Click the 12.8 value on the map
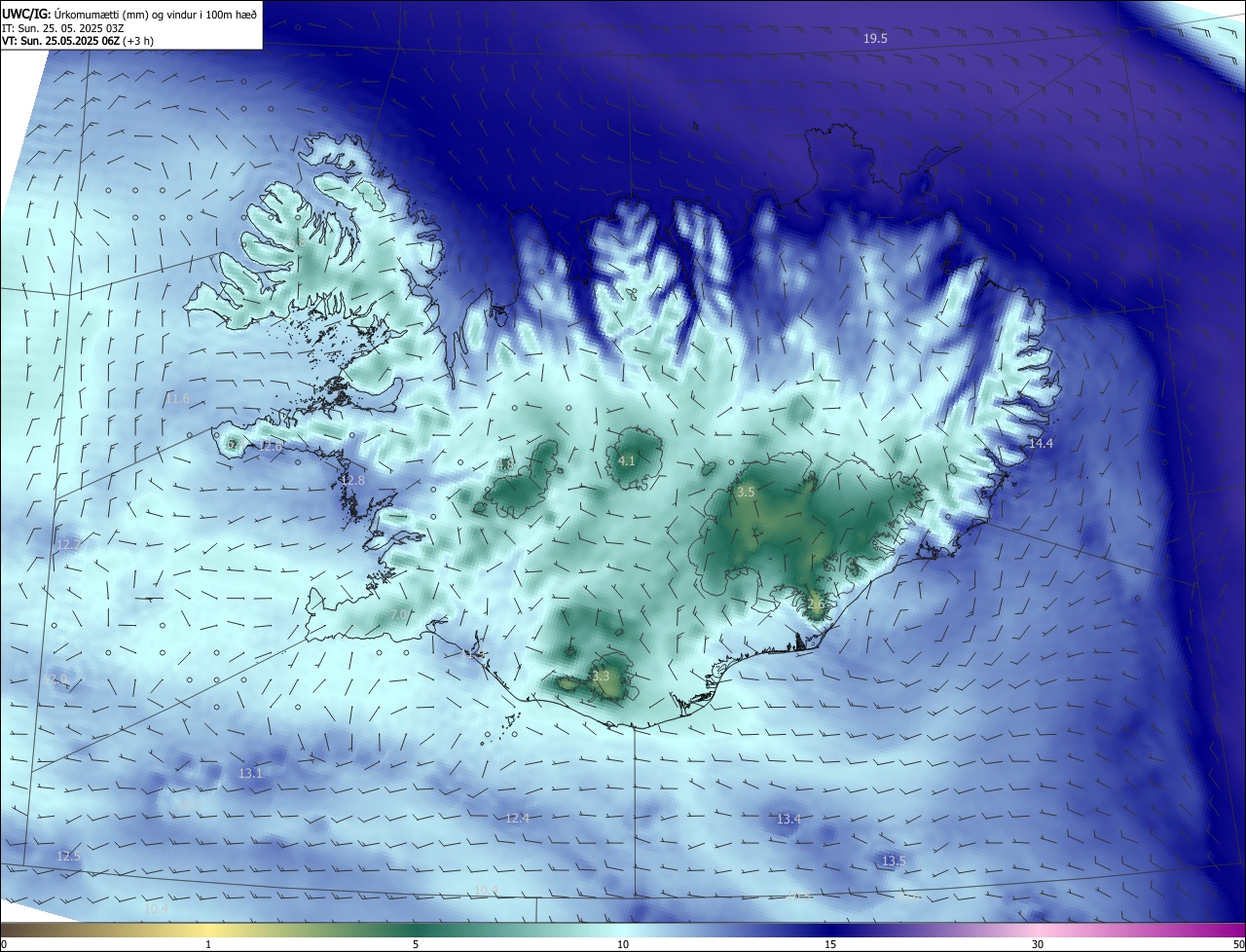 pos(352,481)
